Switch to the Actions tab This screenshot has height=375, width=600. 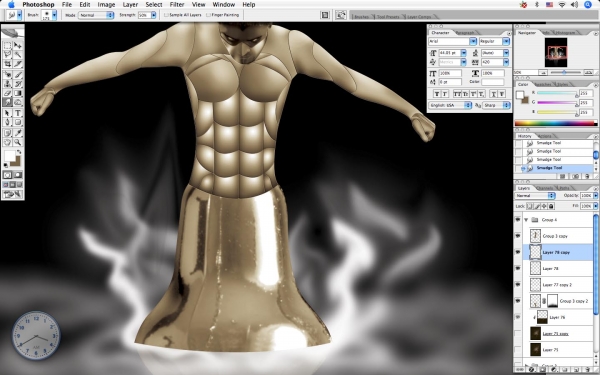pyautogui.click(x=544, y=136)
